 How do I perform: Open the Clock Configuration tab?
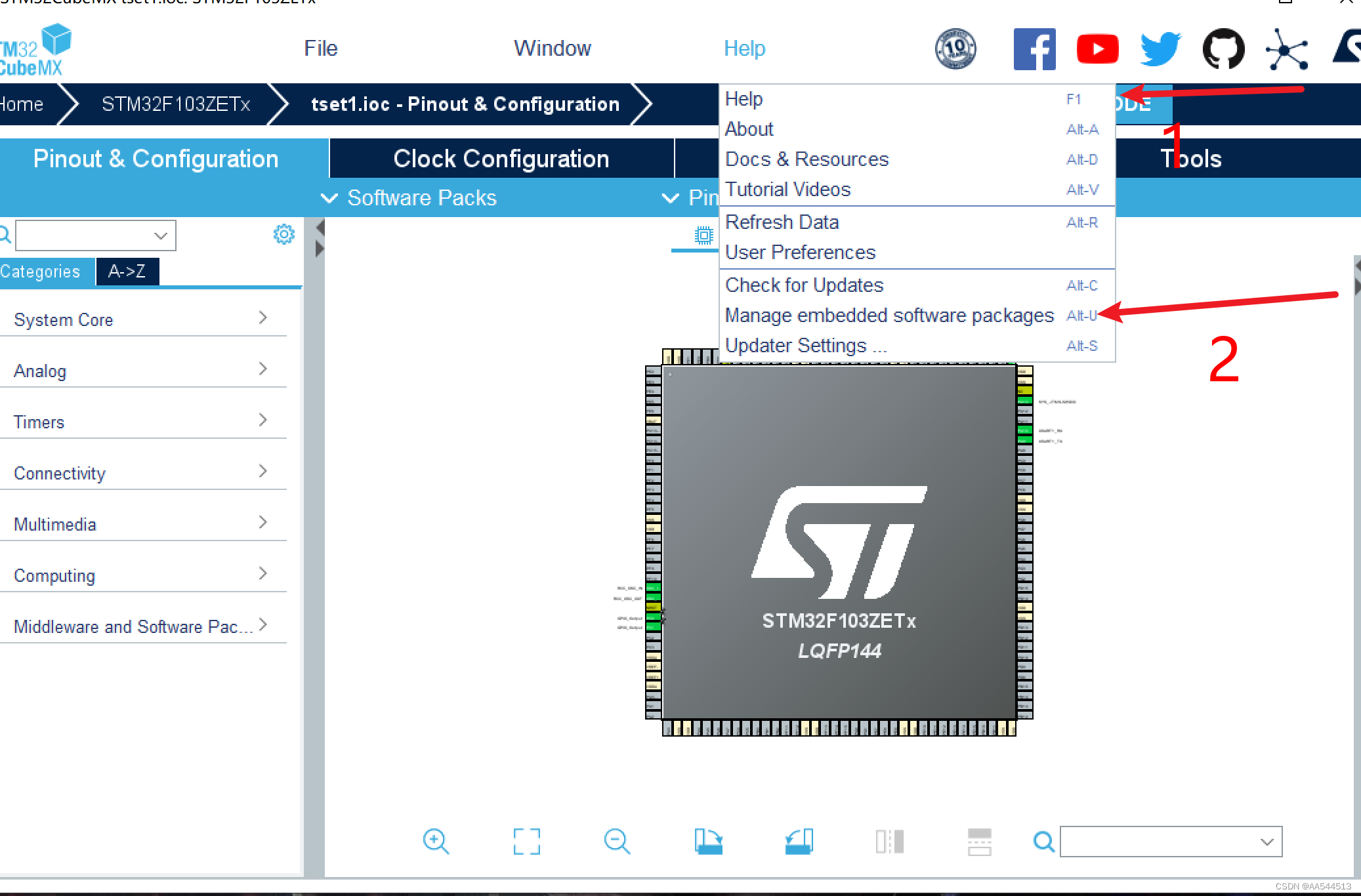(x=501, y=159)
